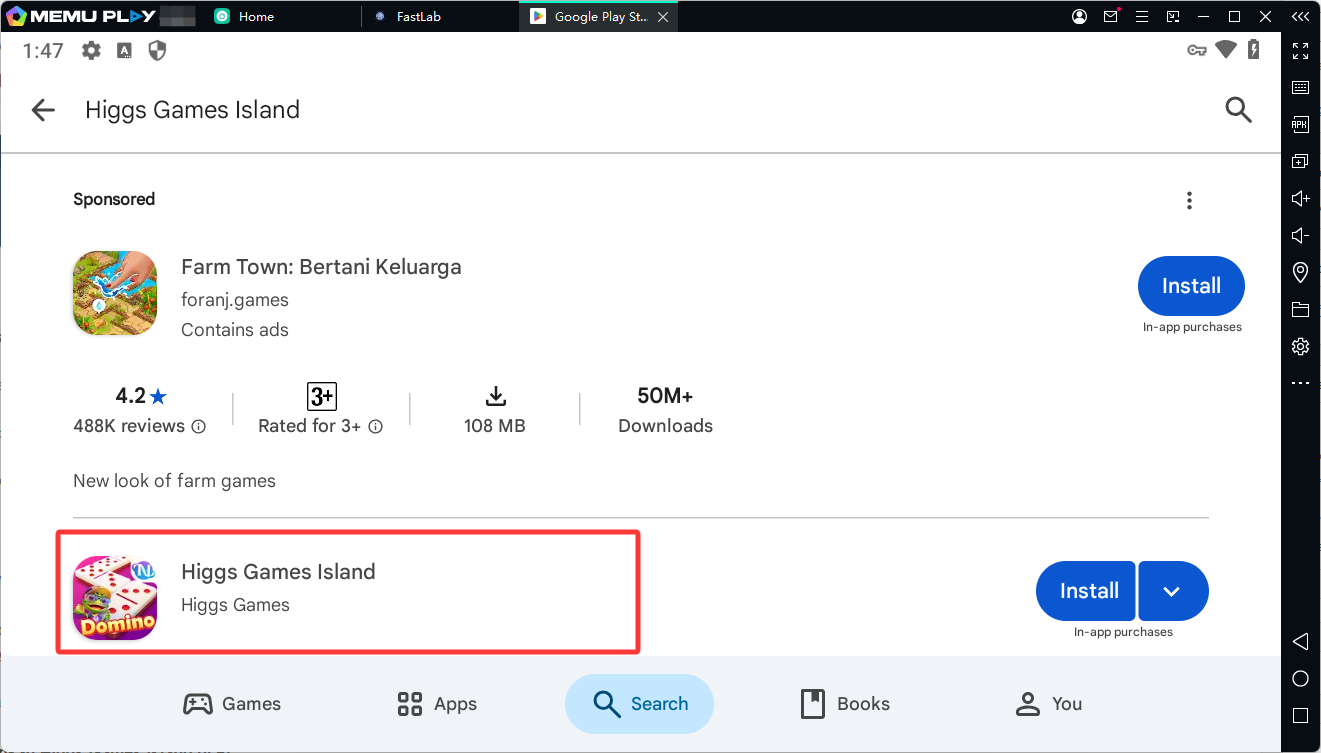Open GPS location tool in MEmu sidebar
1321x753 pixels.
1300,272
